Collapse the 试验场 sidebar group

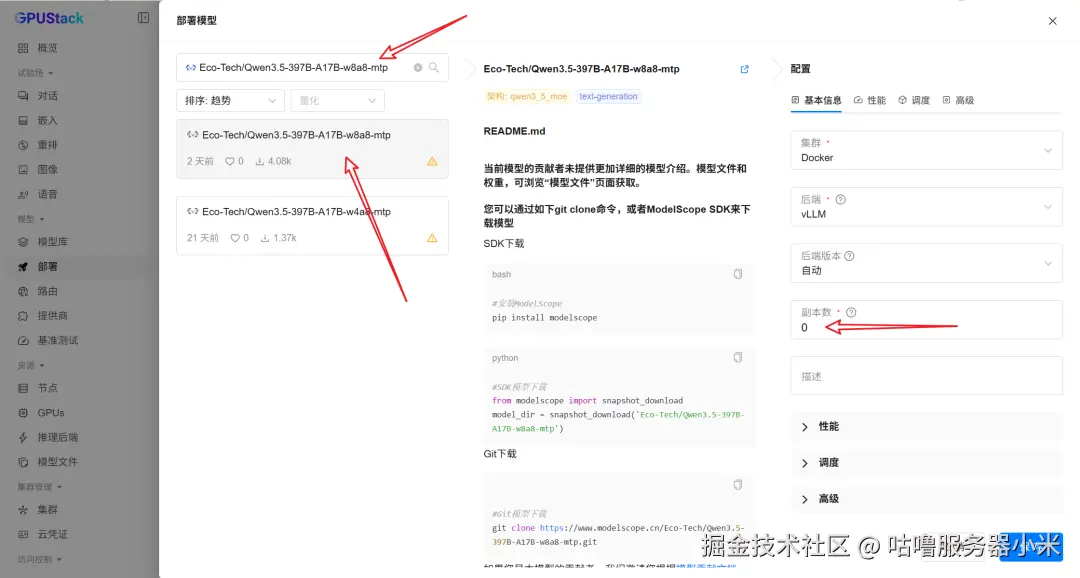[x=35, y=73]
